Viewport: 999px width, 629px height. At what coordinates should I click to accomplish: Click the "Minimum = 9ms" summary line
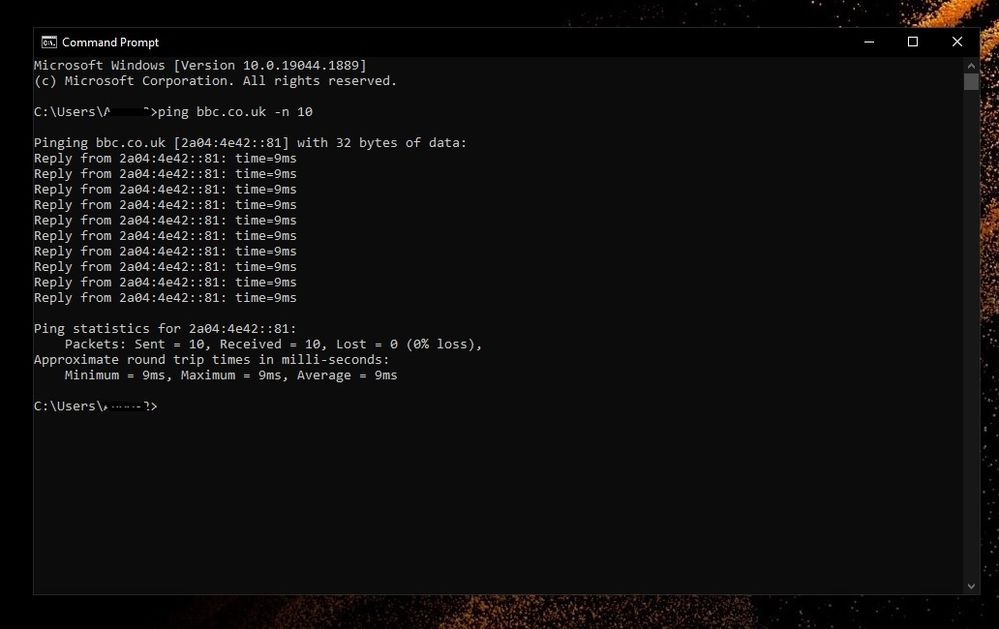[230, 375]
